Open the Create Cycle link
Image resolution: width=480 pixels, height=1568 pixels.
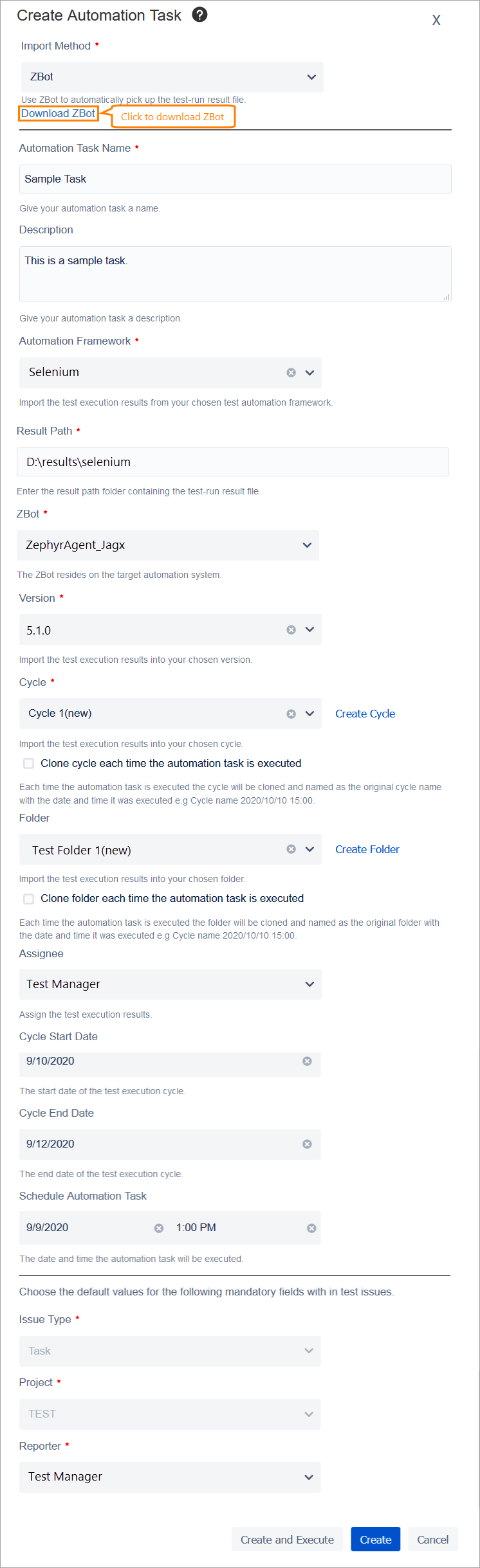(365, 713)
